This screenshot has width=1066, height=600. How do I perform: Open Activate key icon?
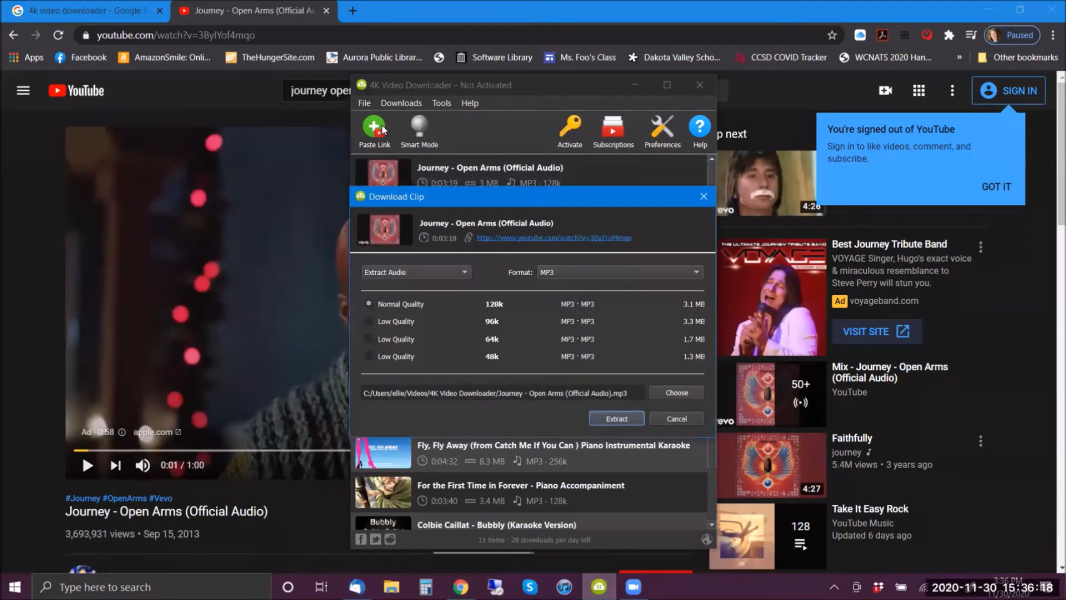tap(570, 126)
